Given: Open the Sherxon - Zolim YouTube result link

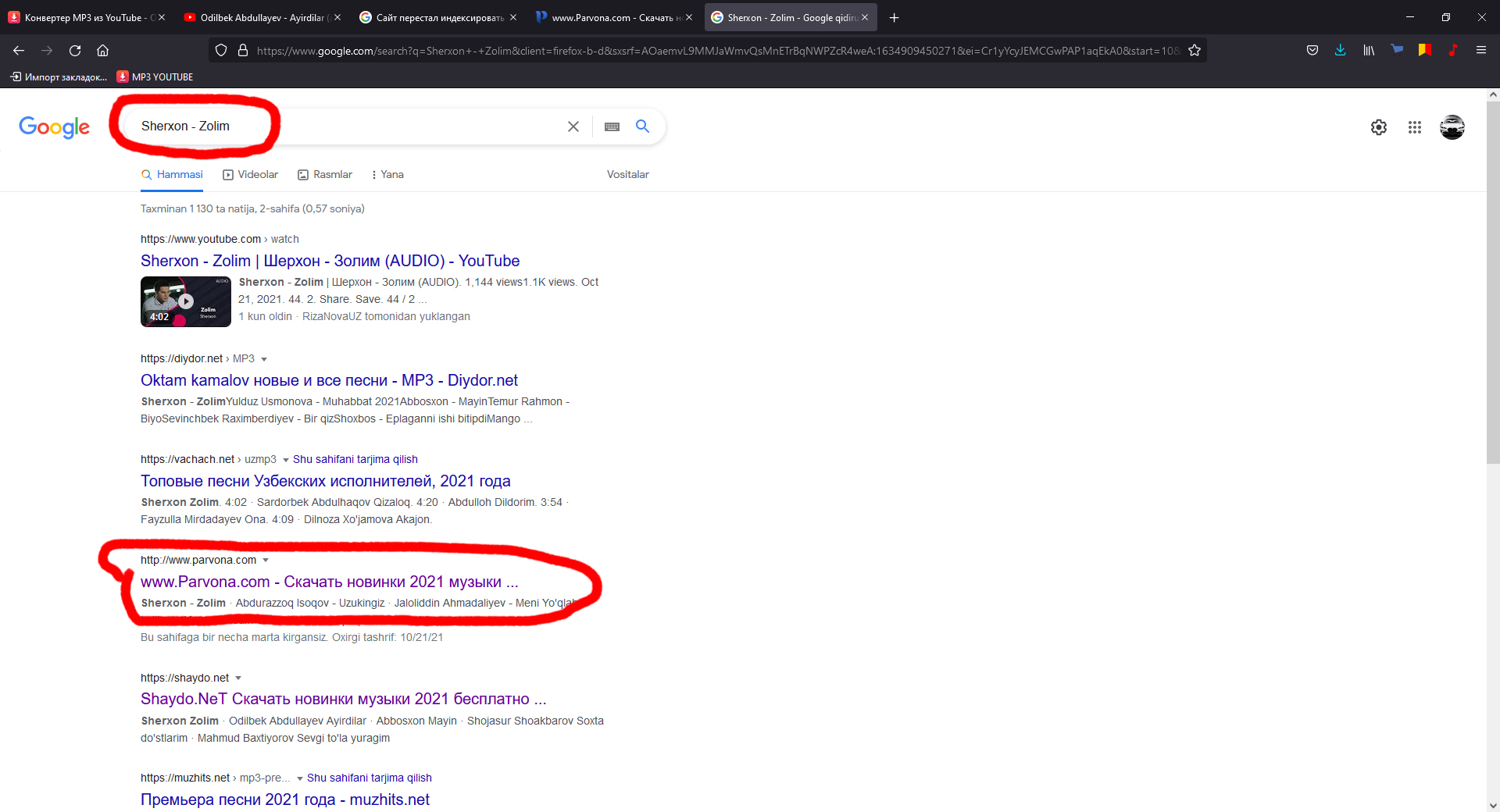Looking at the screenshot, I should tap(330, 261).
